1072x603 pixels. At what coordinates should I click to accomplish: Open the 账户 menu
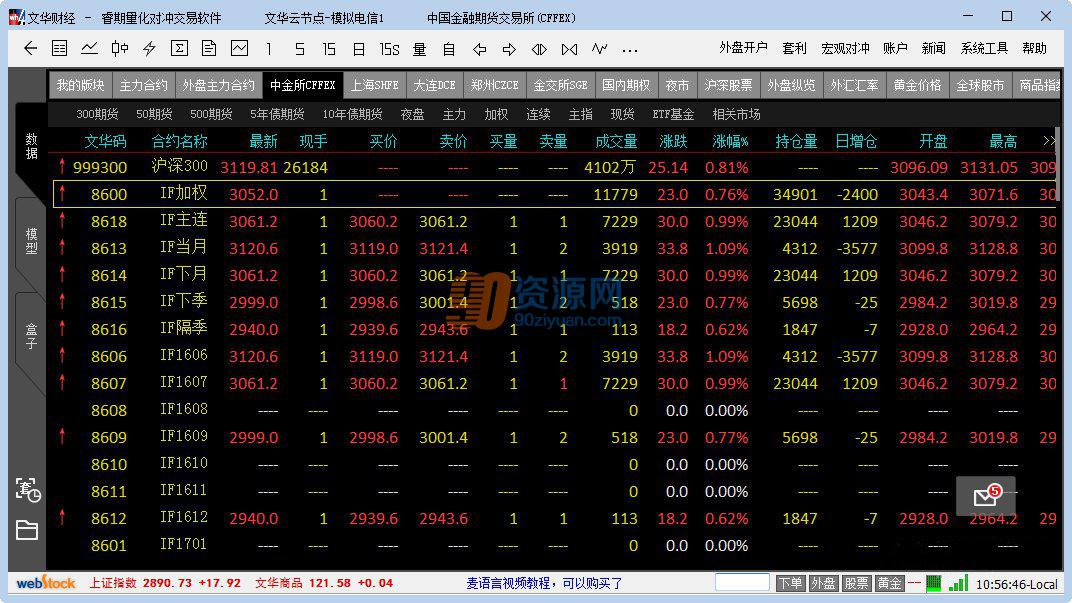tap(896, 48)
